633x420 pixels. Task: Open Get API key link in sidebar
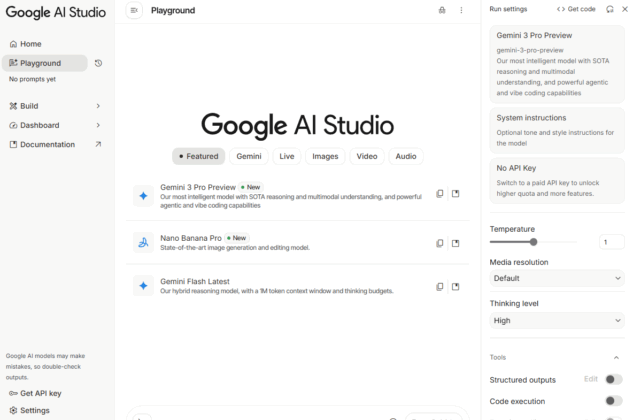pos(40,393)
